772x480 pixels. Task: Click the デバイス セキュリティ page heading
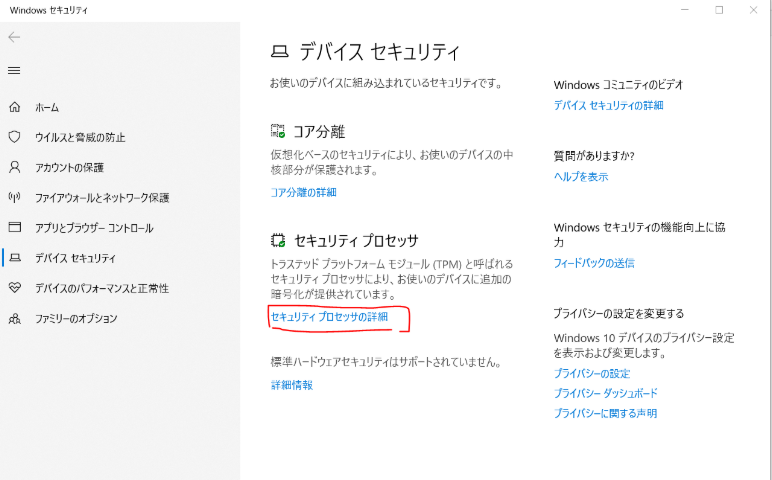point(379,52)
